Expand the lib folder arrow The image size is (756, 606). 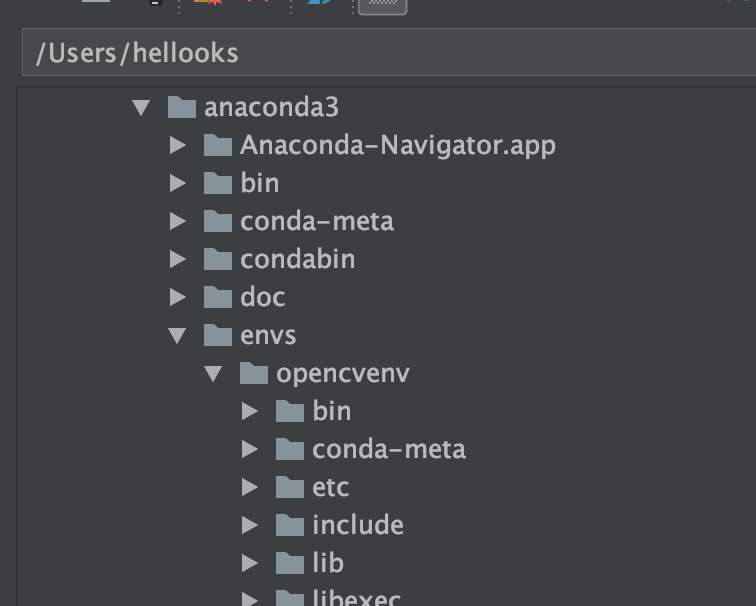click(250, 563)
